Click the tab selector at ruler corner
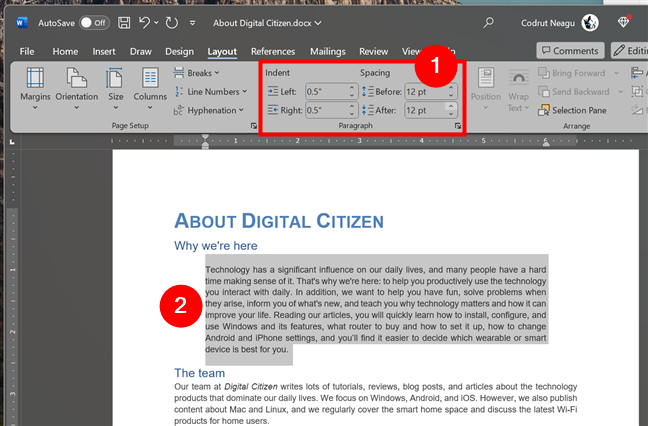Viewport: 648px width, 426px height. point(12,142)
